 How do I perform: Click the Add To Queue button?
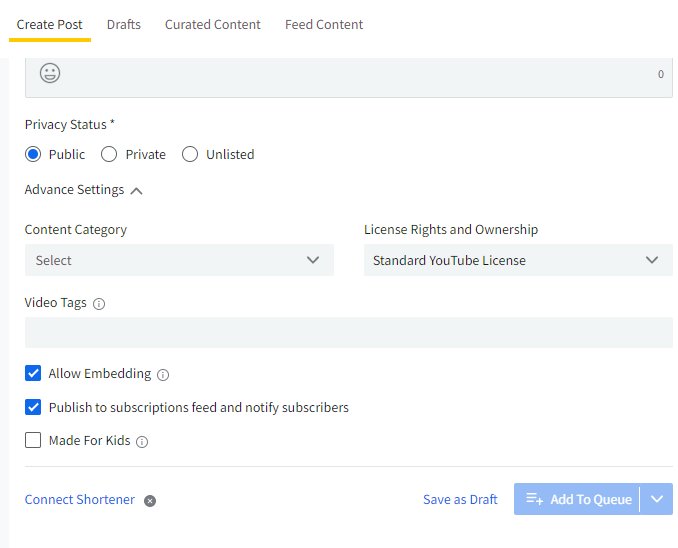[x=577, y=499]
